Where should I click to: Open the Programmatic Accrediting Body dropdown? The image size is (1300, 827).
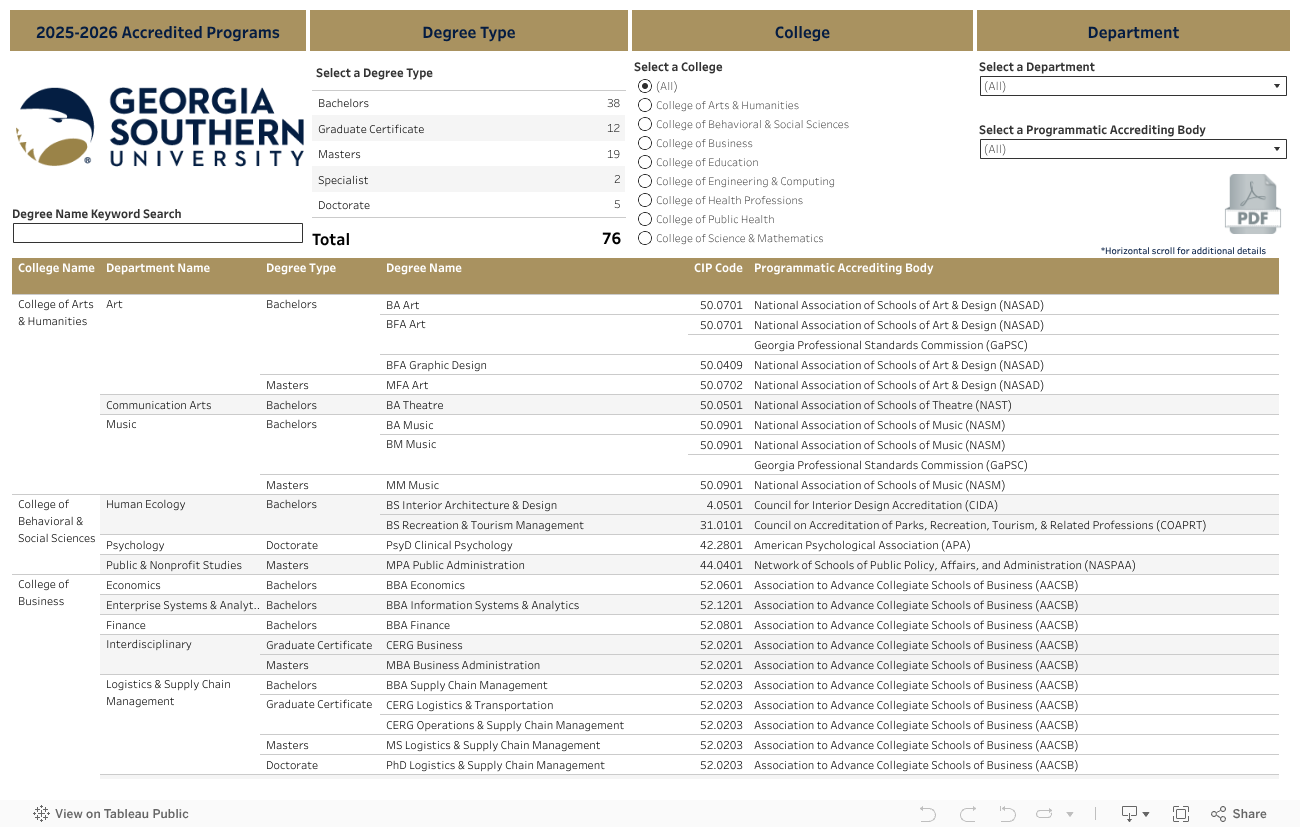1132,149
